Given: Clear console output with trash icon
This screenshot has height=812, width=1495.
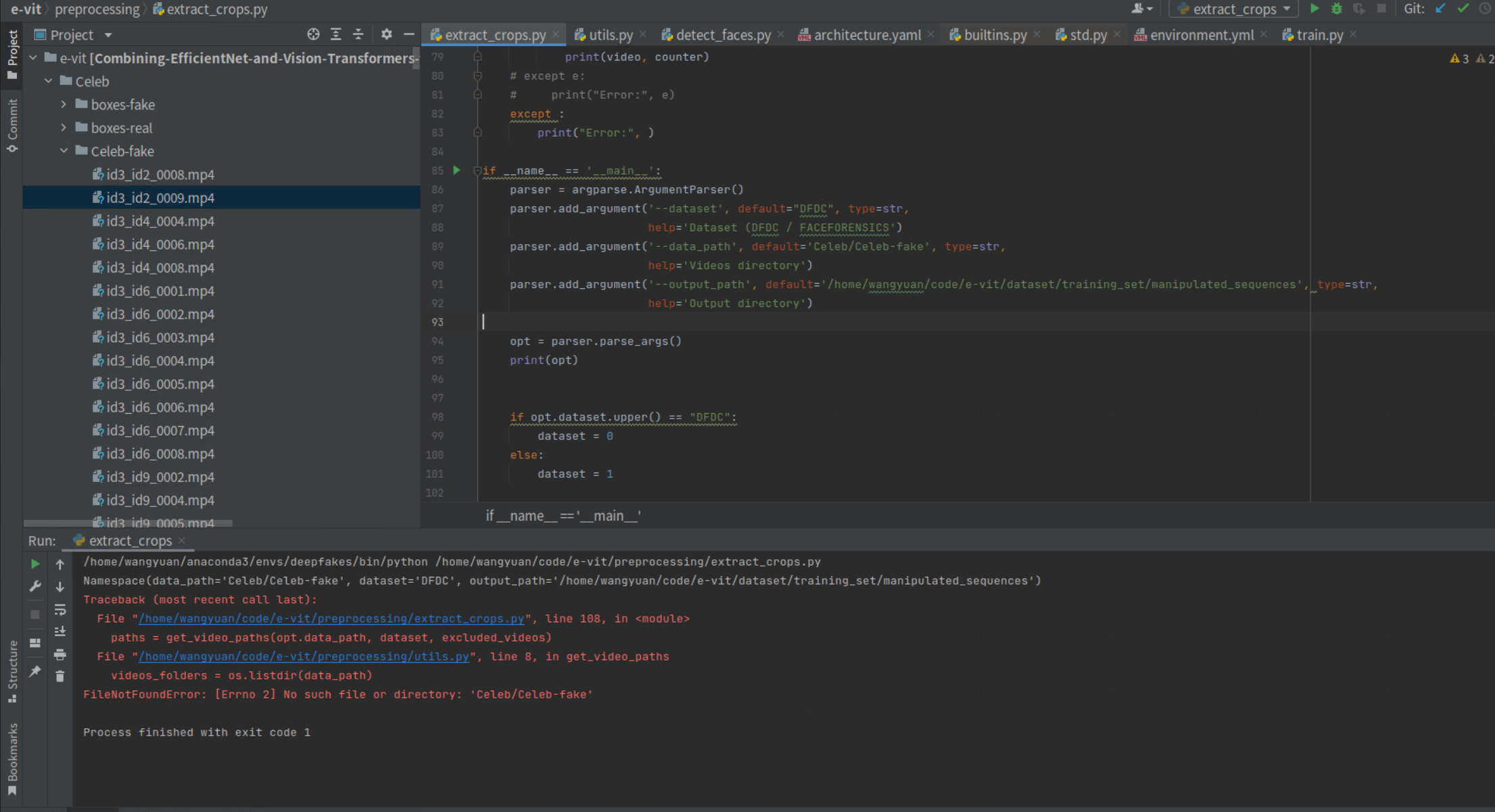Looking at the screenshot, I should (x=60, y=676).
